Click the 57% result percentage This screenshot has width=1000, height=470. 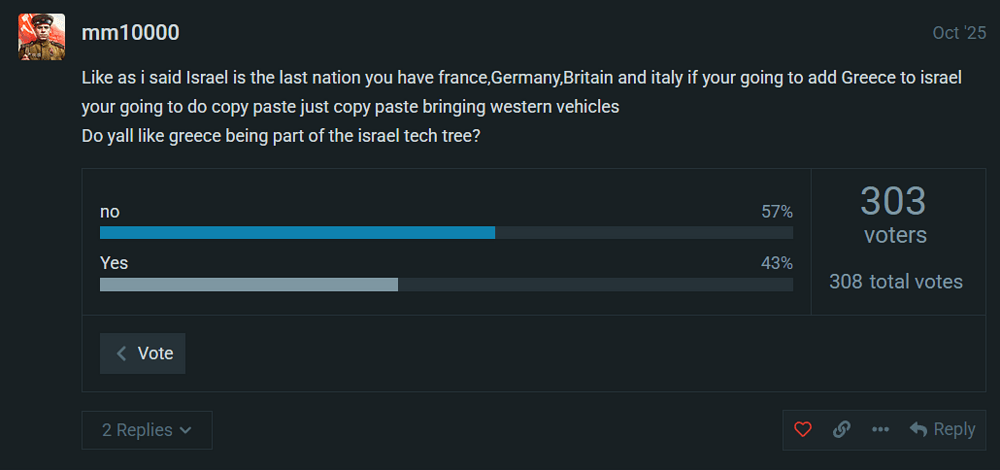[776, 212]
